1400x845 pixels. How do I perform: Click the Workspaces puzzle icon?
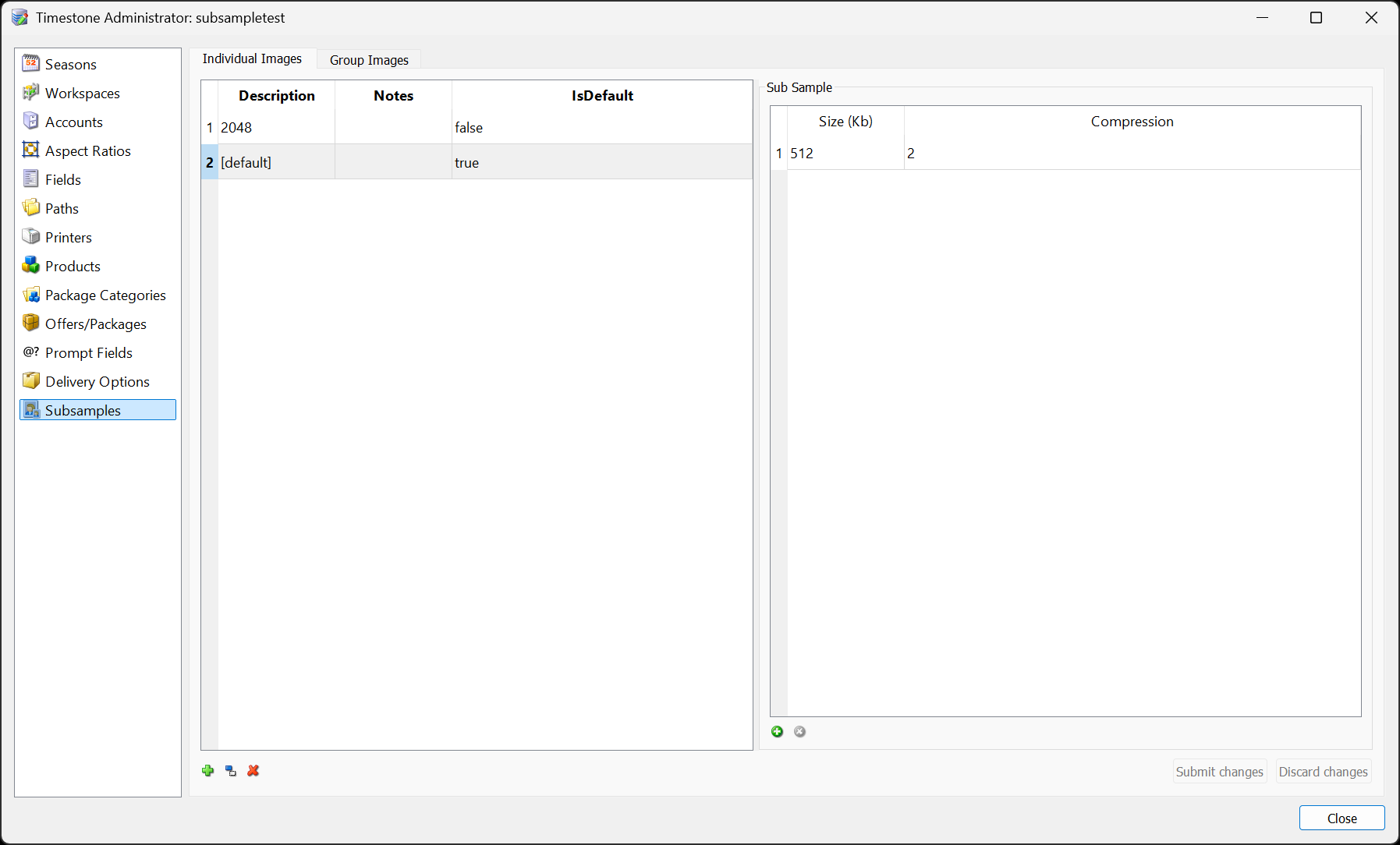coord(30,92)
